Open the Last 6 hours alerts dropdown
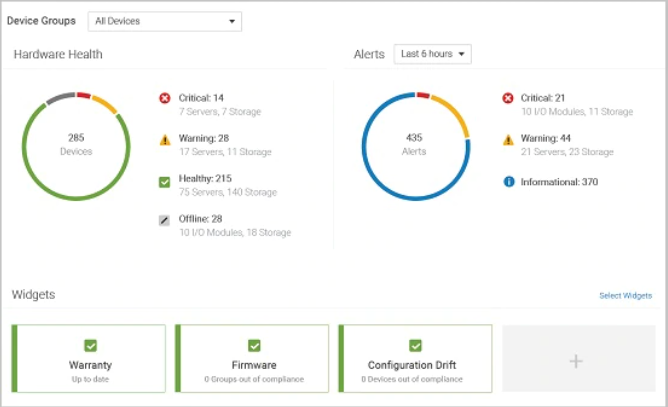Viewport: 668px width, 407px height. click(x=432, y=54)
